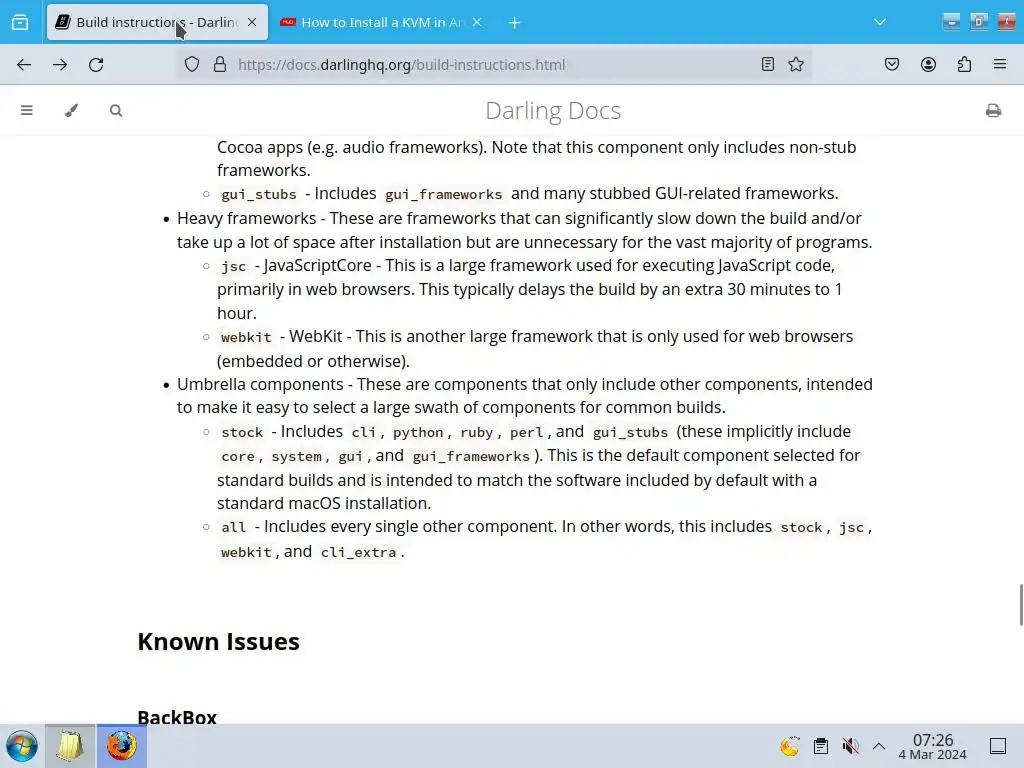Open Firefox account menu
The width and height of the screenshot is (1024, 768).
click(928, 64)
